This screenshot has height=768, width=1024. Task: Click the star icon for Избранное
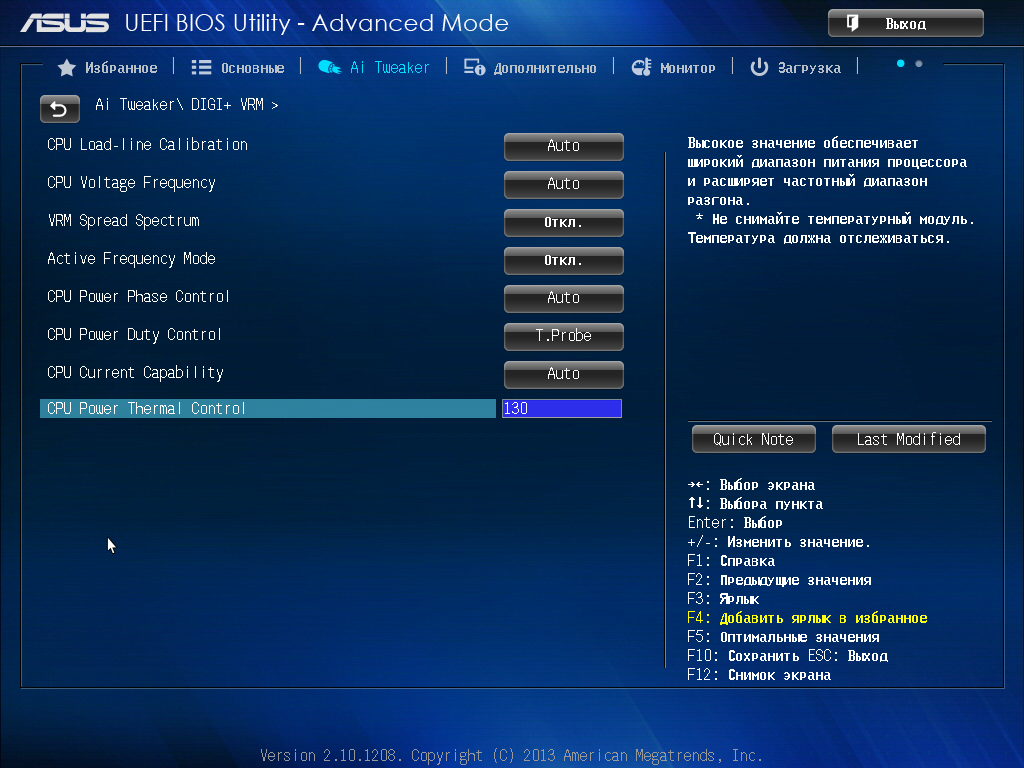tap(67, 68)
